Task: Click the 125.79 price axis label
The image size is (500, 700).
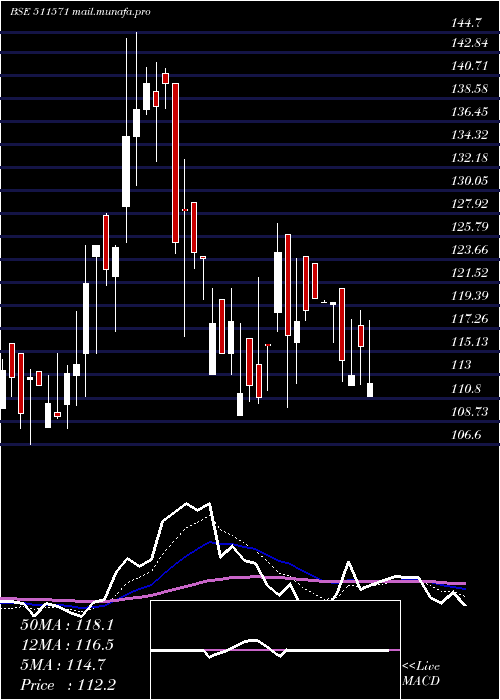Action: pos(469,227)
